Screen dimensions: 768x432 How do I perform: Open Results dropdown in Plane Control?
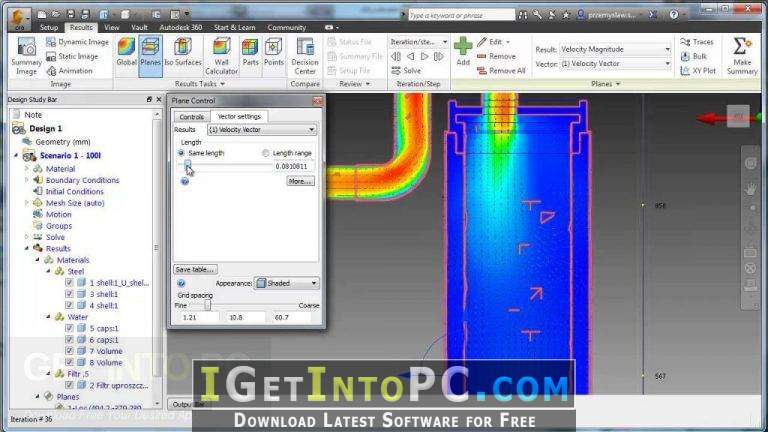click(x=262, y=130)
